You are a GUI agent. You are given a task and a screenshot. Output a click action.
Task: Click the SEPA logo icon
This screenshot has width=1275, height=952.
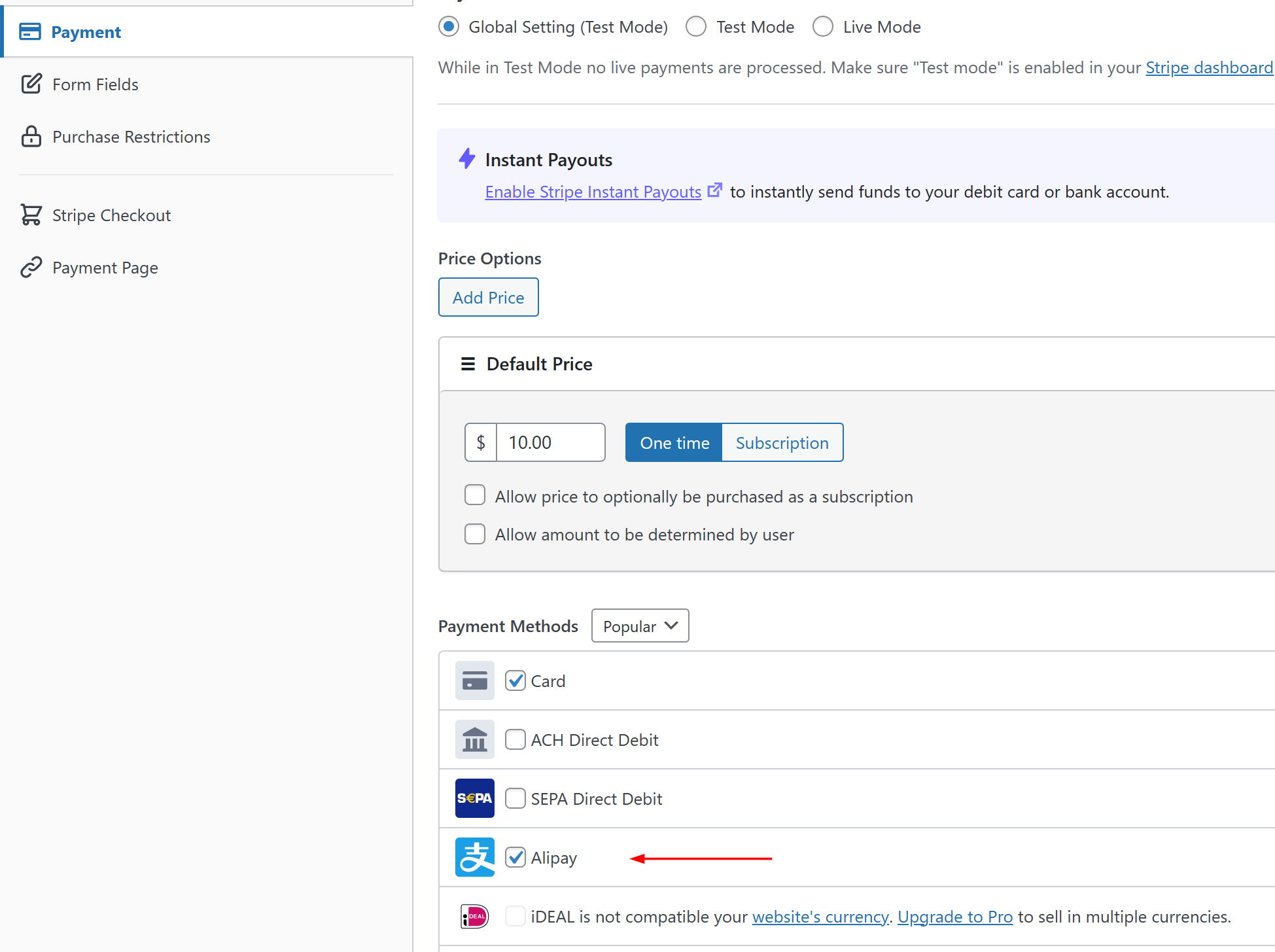[474, 798]
